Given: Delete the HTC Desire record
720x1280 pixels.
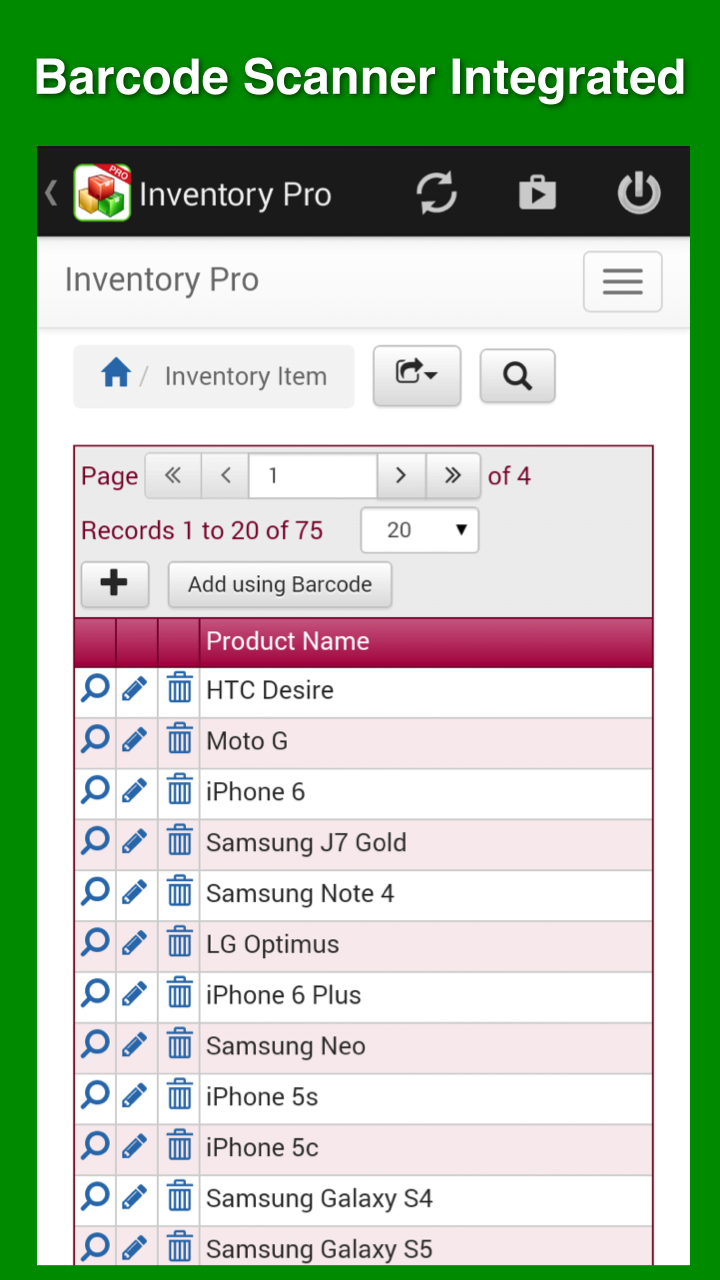Looking at the screenshot, I should pos(179,689).
